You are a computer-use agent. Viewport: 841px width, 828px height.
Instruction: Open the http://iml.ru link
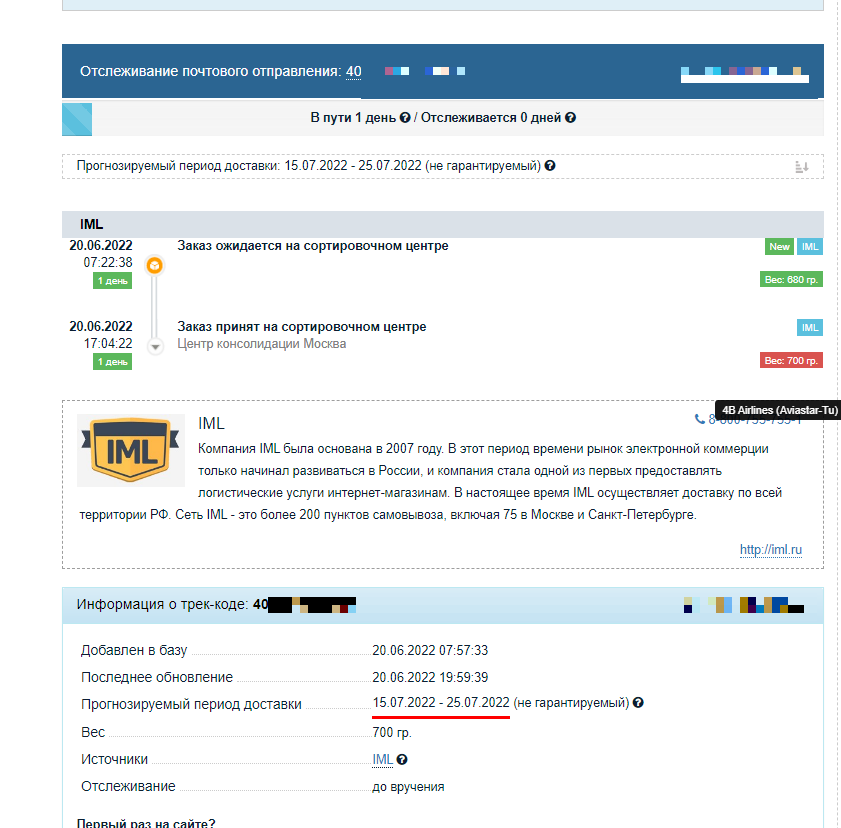click(x=771, y=550)
